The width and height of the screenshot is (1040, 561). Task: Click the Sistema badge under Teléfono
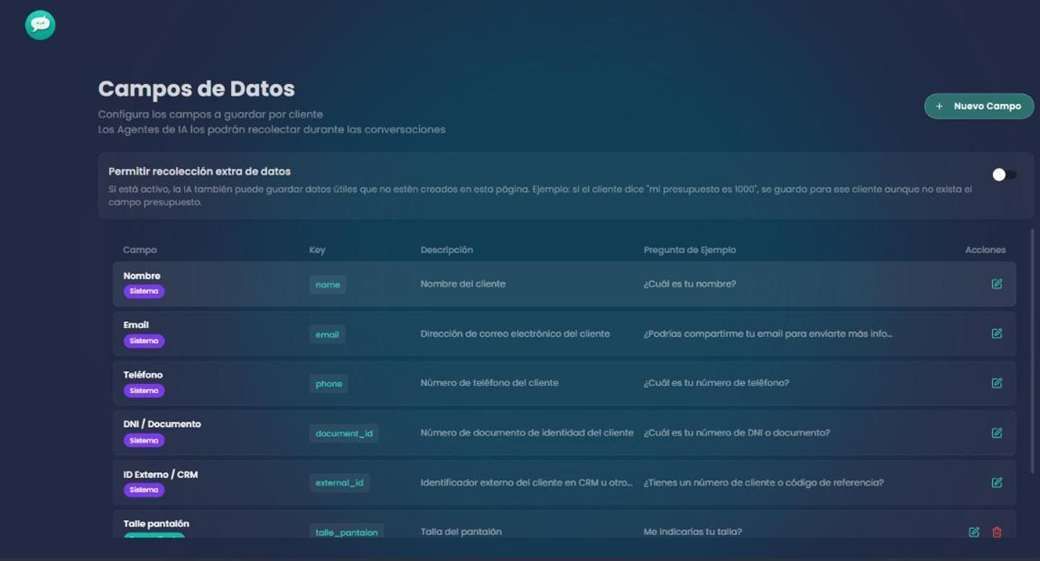coord(144,391)
